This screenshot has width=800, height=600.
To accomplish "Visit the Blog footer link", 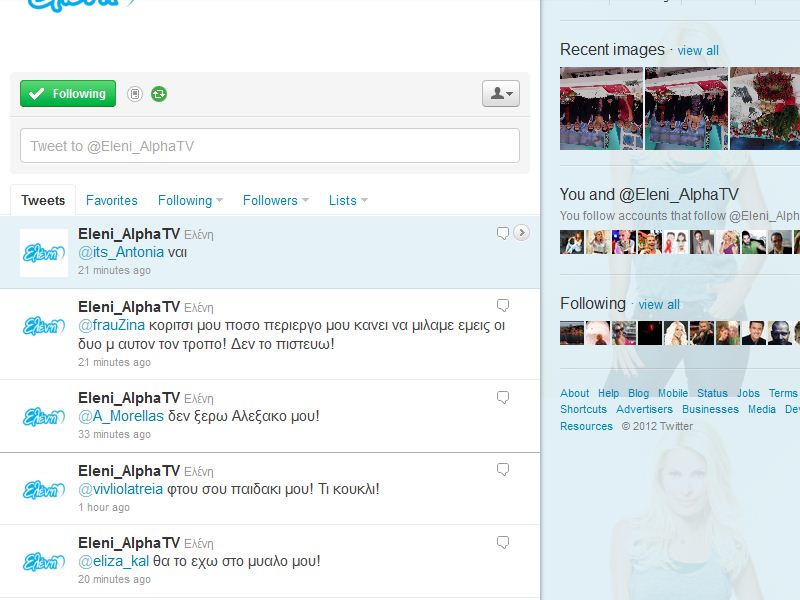I will pos(638,393).
